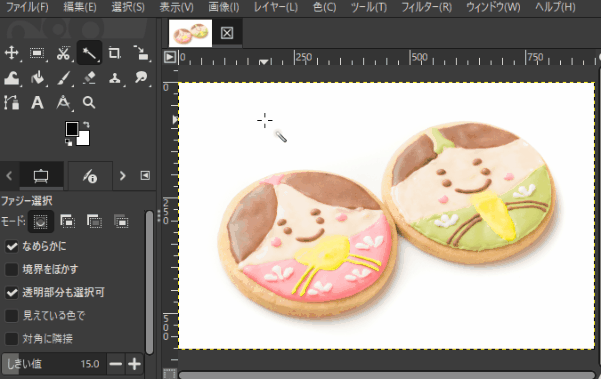
Task: Open the 表示(V) menu
Action: [176, 7]
